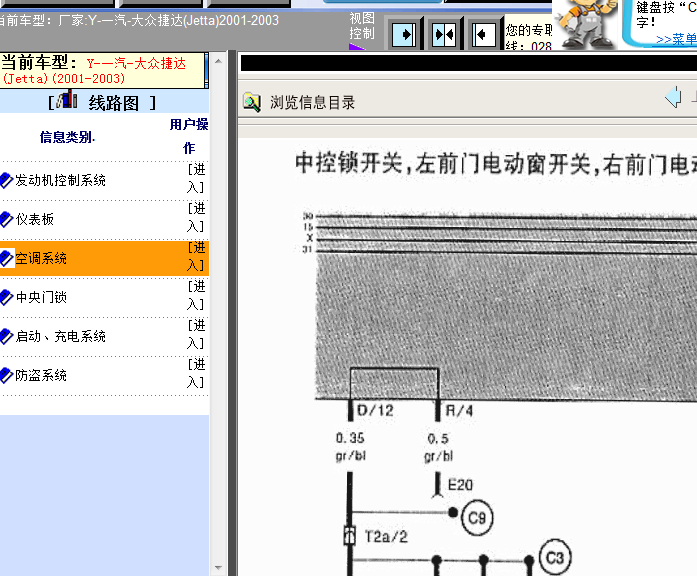Click the 0.5 gr/bl wire label

[438, 448]
